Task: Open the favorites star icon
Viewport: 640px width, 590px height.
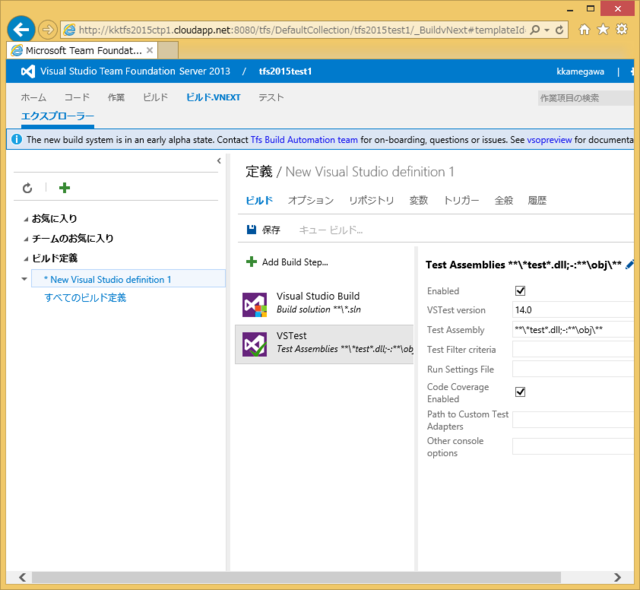Action: click(x=603, y=29)
